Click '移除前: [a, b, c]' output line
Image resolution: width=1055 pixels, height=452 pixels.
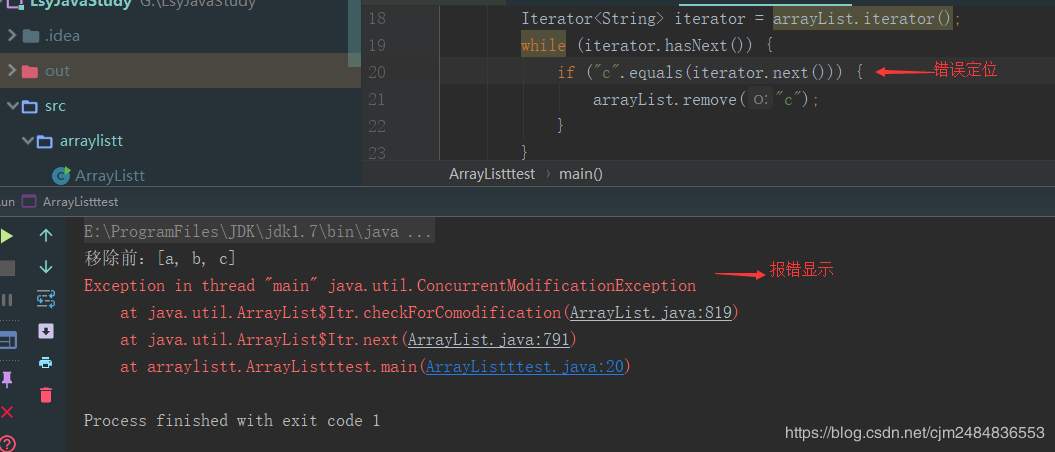point(160,258)
